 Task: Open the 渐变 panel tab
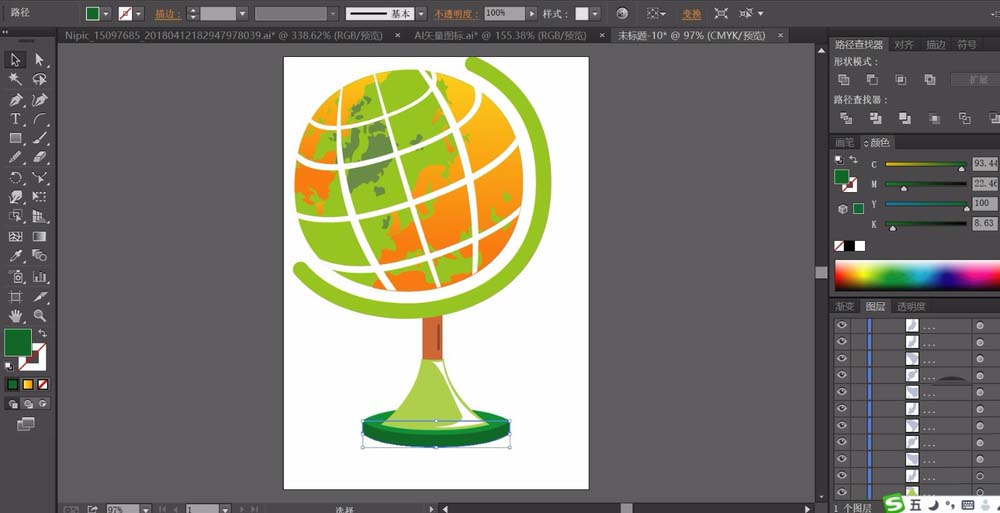tap(846, 306)
